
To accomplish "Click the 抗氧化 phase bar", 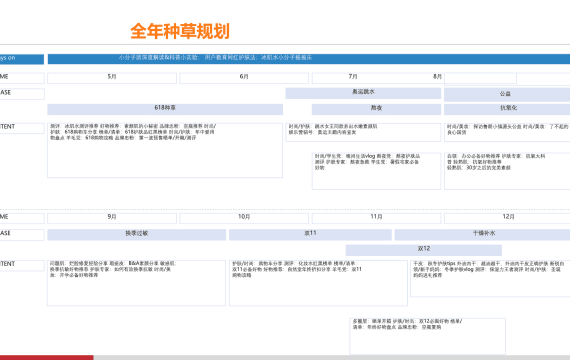I will pos(507,109).
